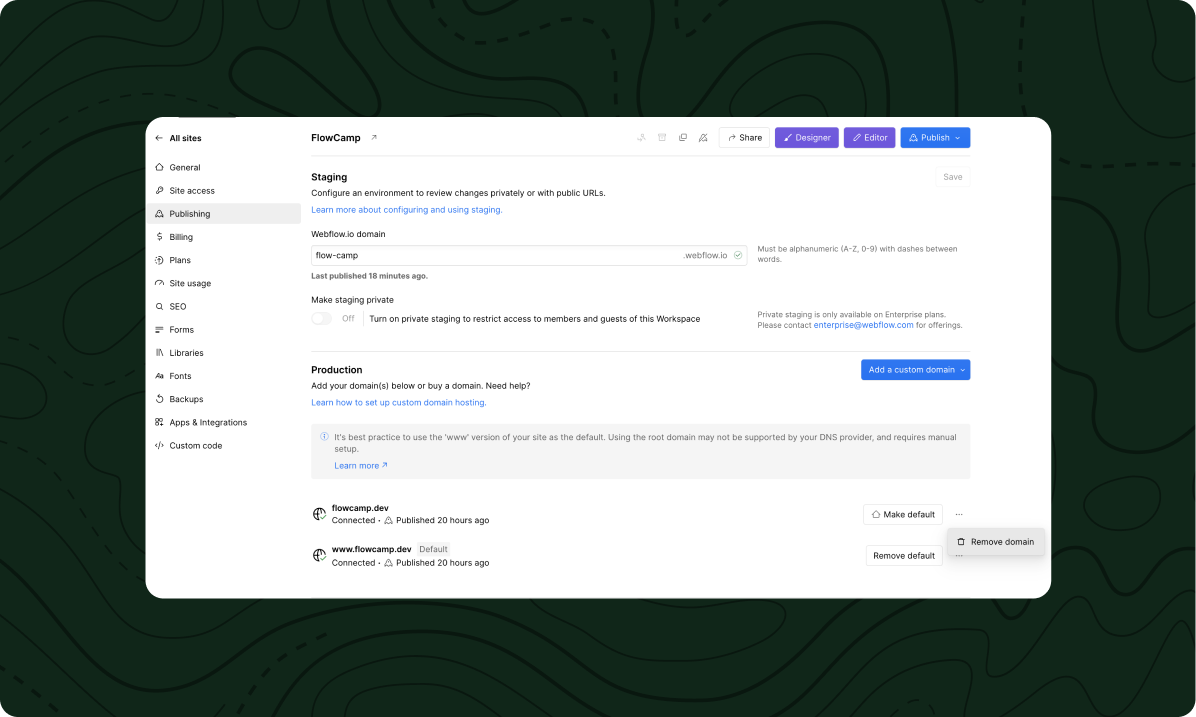Click the FlowCamp site title
This screenshot has width=1196, height=717.
tap(336, 138)
